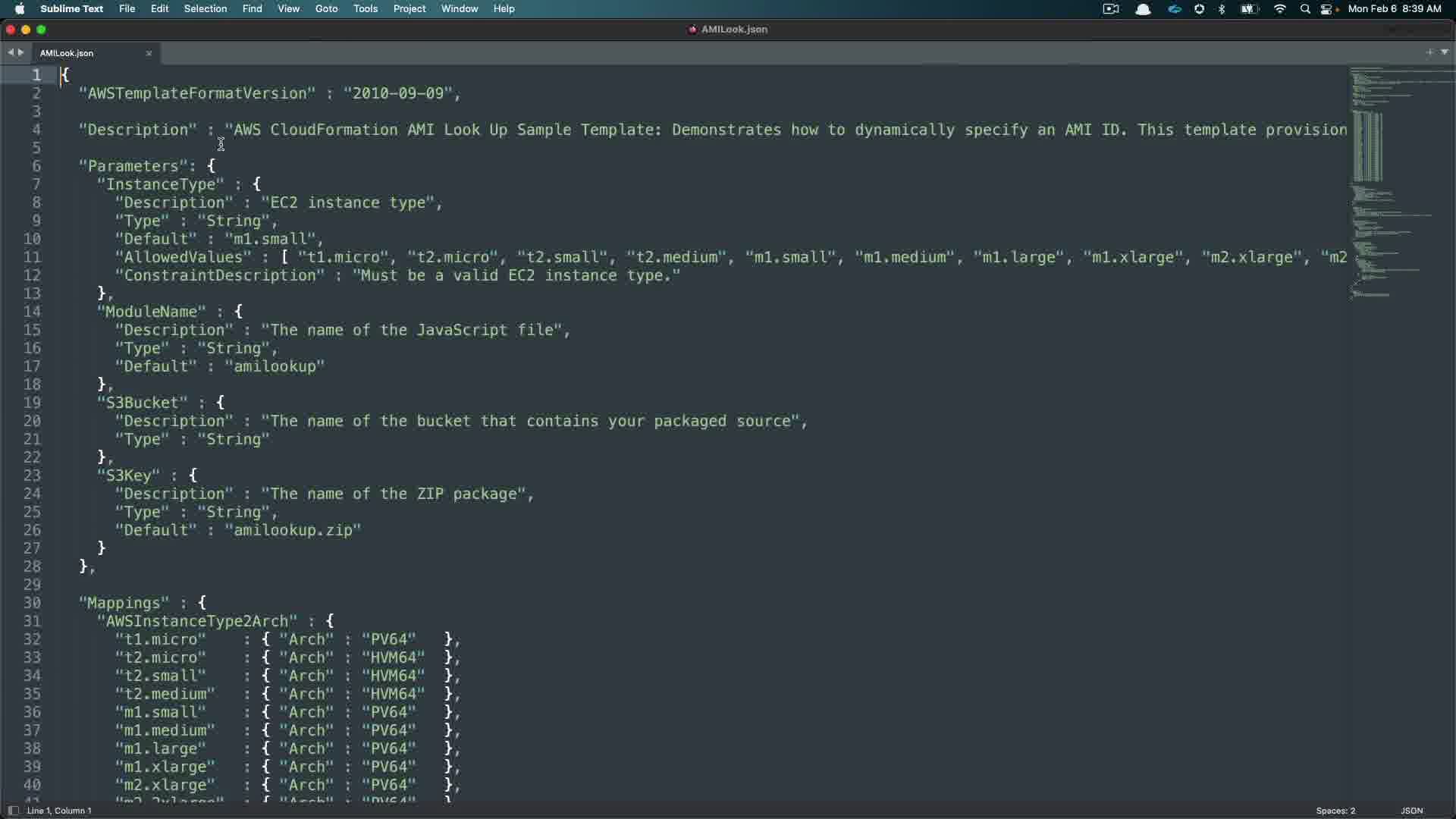Go forward with the right tab arrow
This screenshot has height=819, width=1456.
(x=21, y=52)
